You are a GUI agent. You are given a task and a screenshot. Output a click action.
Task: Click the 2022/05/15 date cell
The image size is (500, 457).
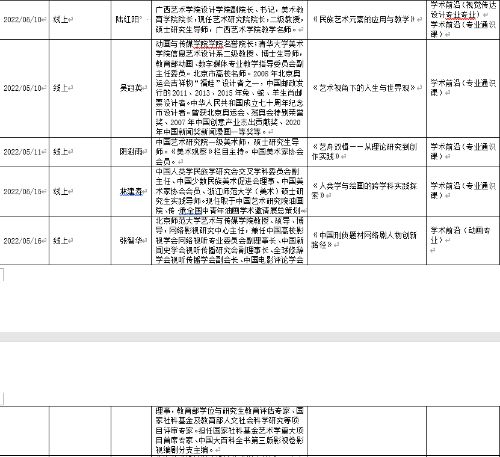(24, 192)
